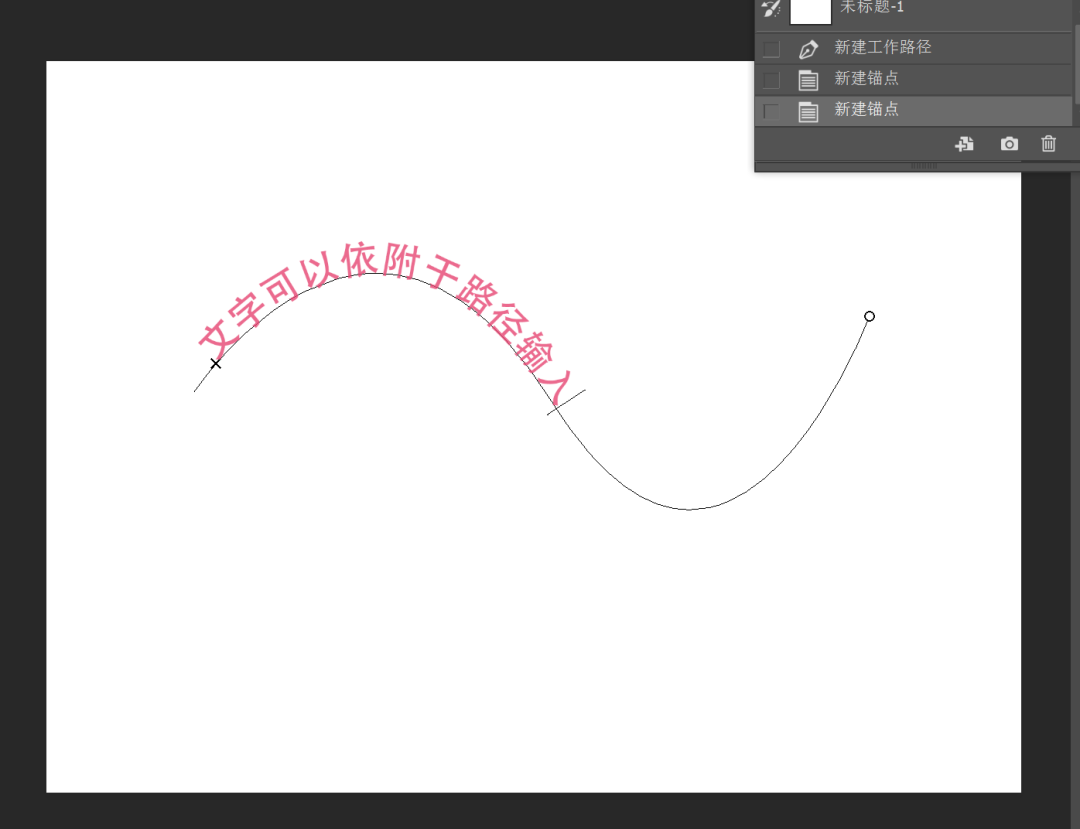This screenshot has width=1080, height=829.
Task: Click the document icon of highlighted 新建锚点 entry
Action: pos(809,110)
